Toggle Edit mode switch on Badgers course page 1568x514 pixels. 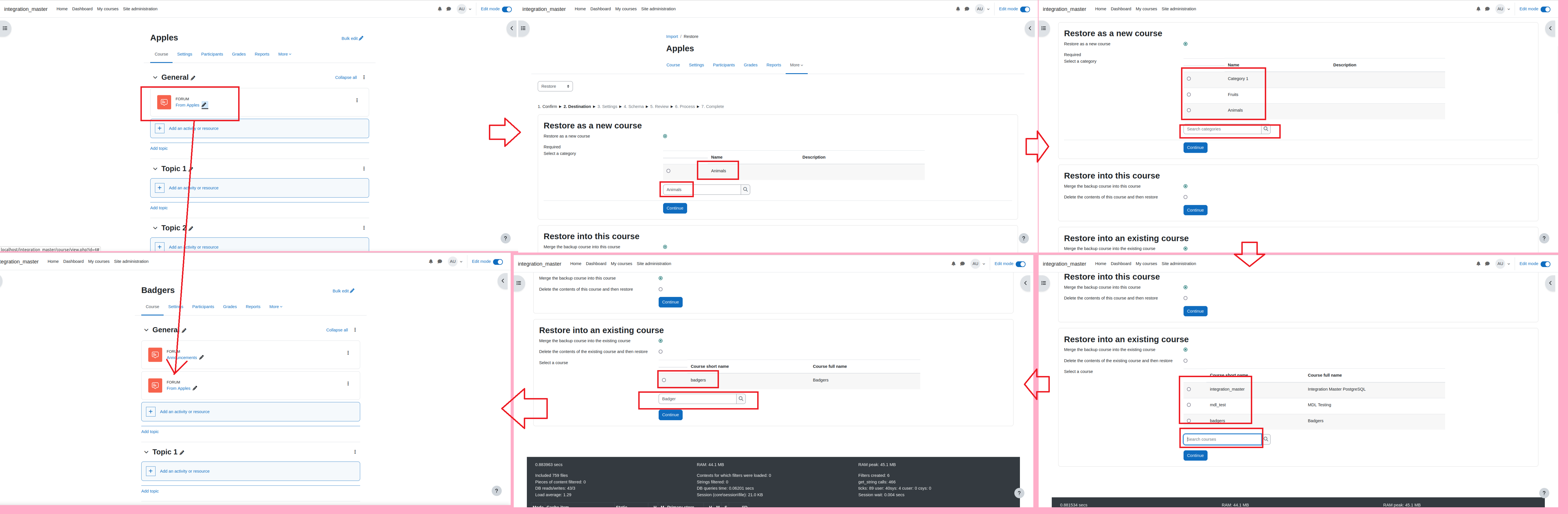point(498,262)
